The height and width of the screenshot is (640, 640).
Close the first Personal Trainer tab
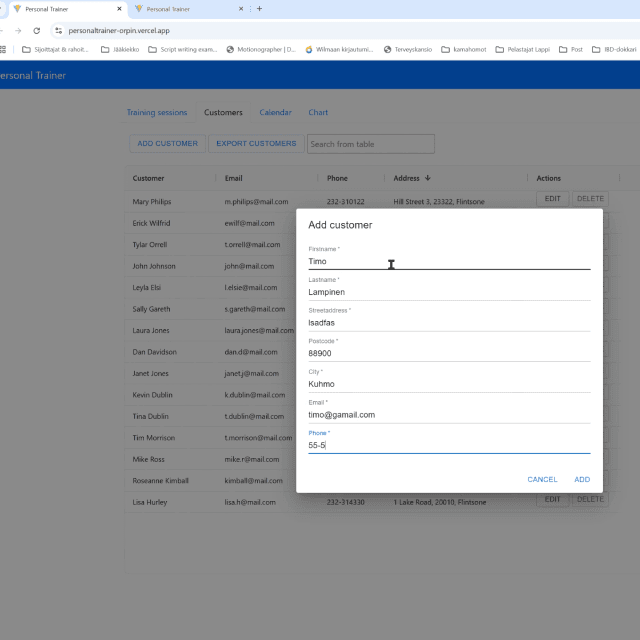pyautogui.click(x=121, y=9)
